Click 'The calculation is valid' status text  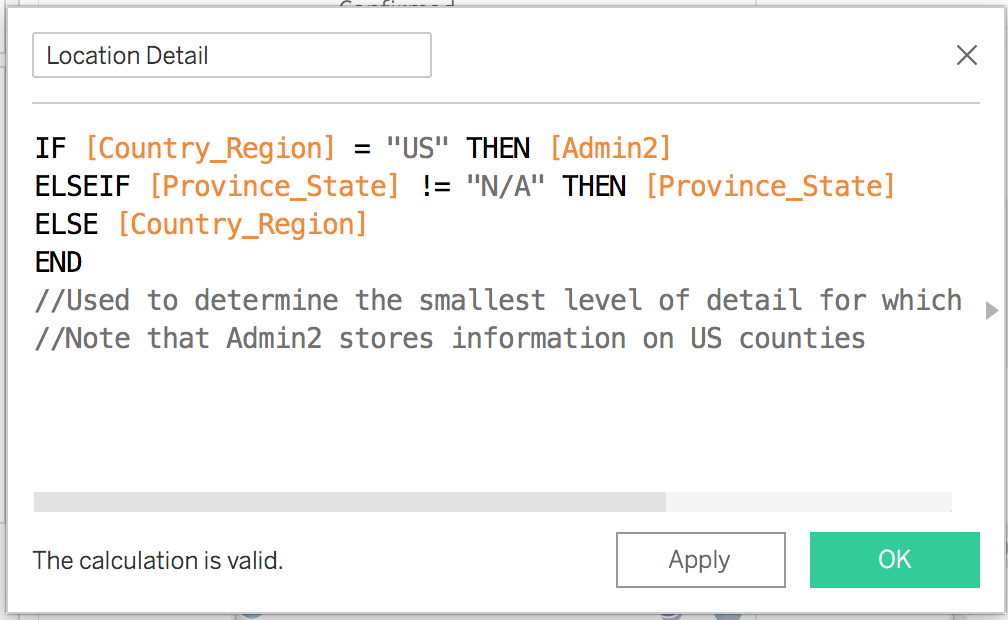click(x=157, y=560)
